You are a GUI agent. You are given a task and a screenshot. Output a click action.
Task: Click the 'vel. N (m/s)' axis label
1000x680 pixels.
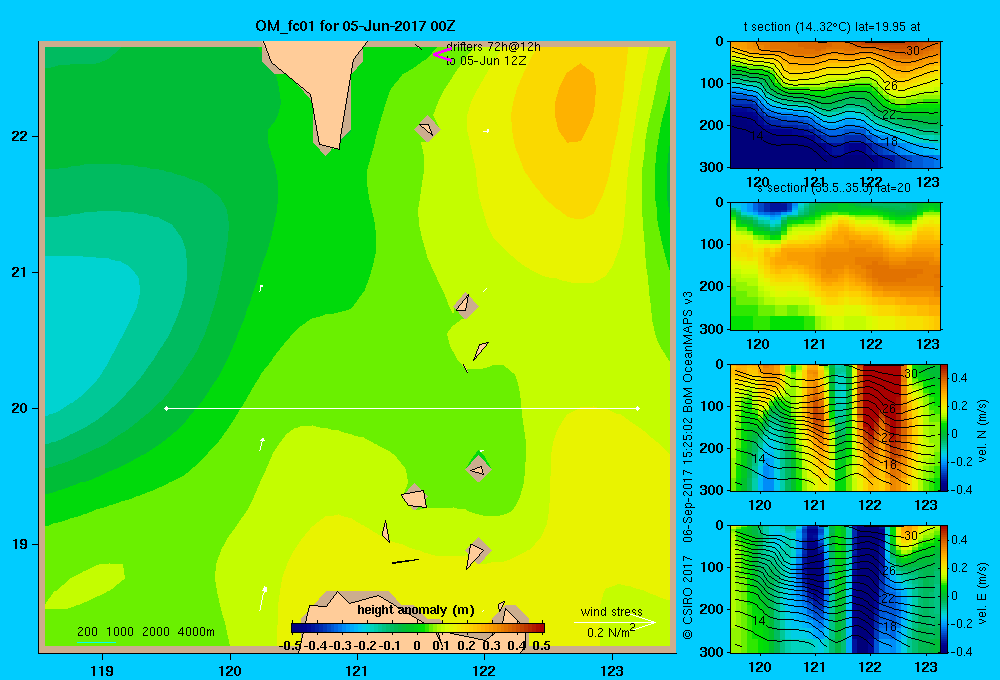click(x=982, y=431)
